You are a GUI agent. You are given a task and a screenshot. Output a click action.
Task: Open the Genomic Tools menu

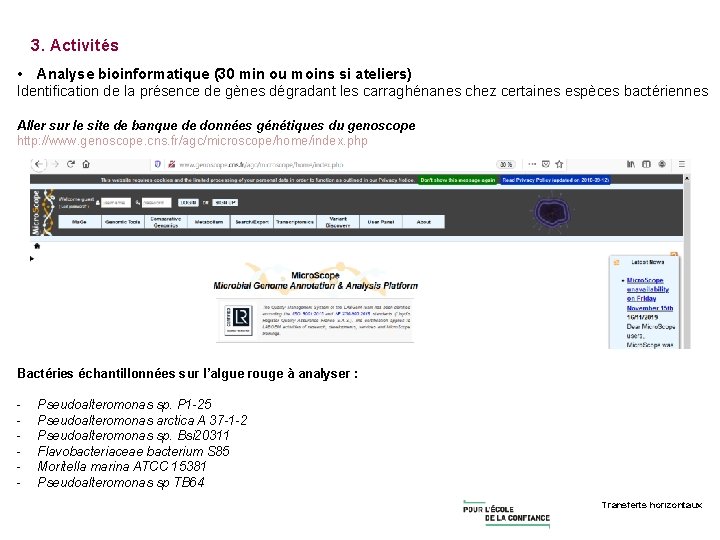pyautogui.click(x=122, y=222)
